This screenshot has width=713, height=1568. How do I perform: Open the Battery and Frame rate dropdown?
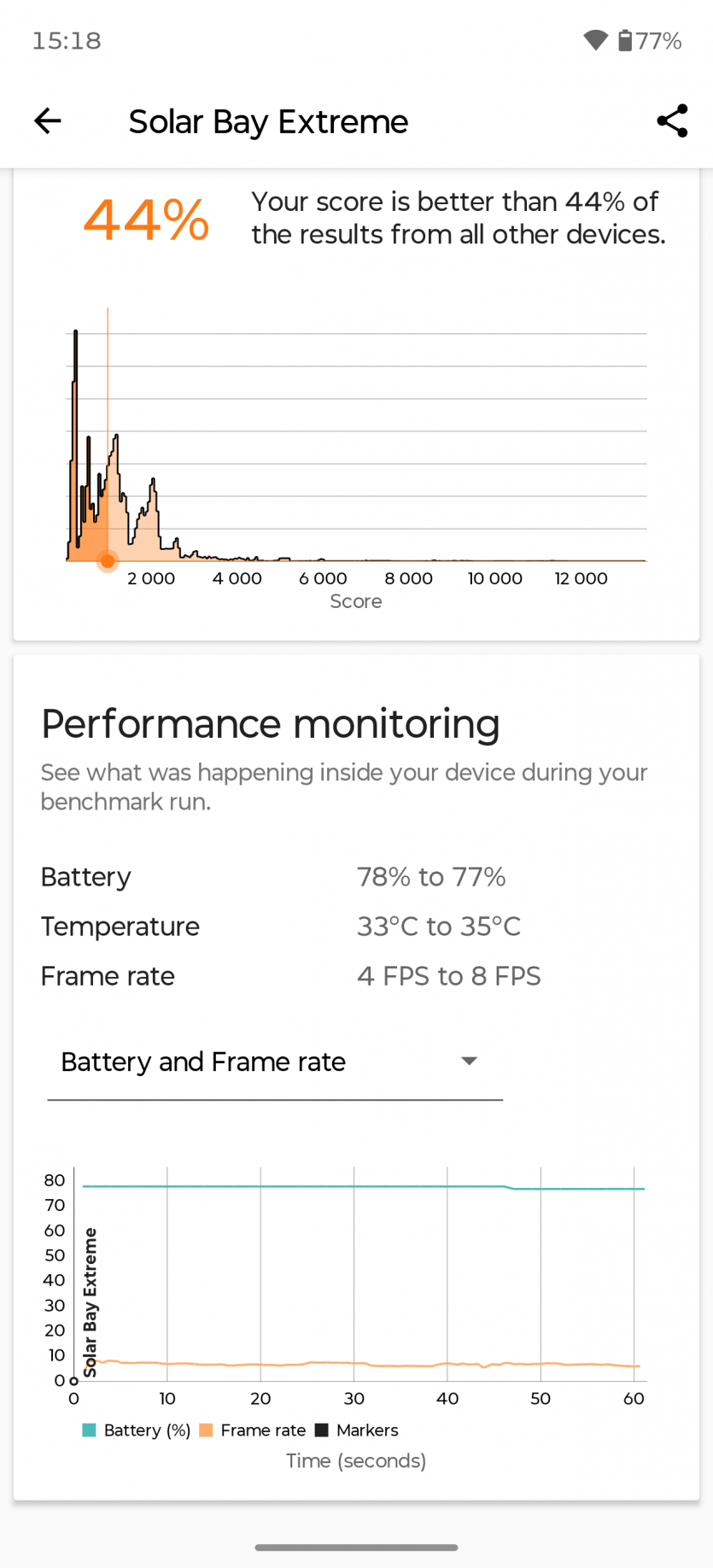[274, 1062]
